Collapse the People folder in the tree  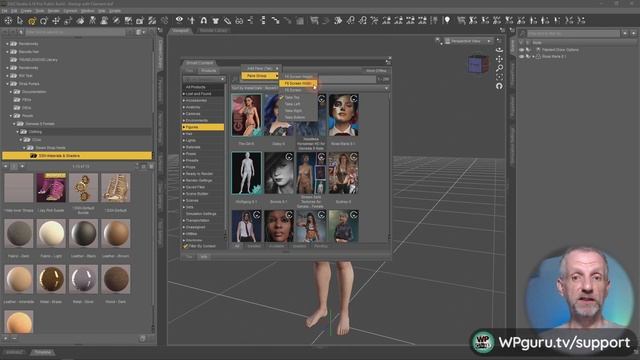tap(11, 116)
